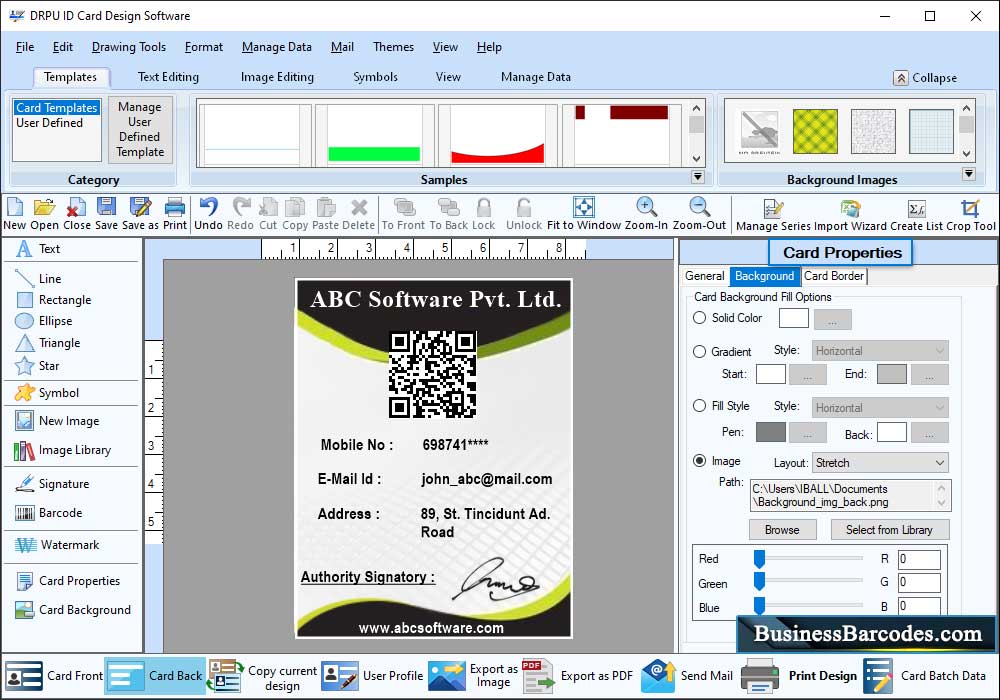Switch to Text Editing ribbon tab
1000x700 pixels.
point(168,77)
